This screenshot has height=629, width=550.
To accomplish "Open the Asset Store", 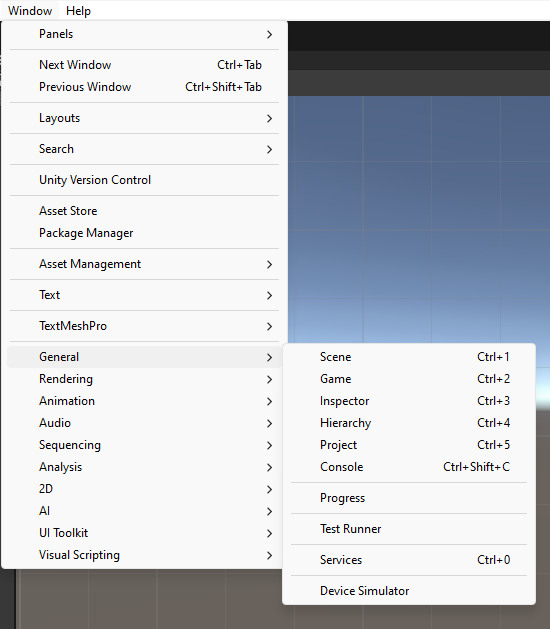I will 144,211.
